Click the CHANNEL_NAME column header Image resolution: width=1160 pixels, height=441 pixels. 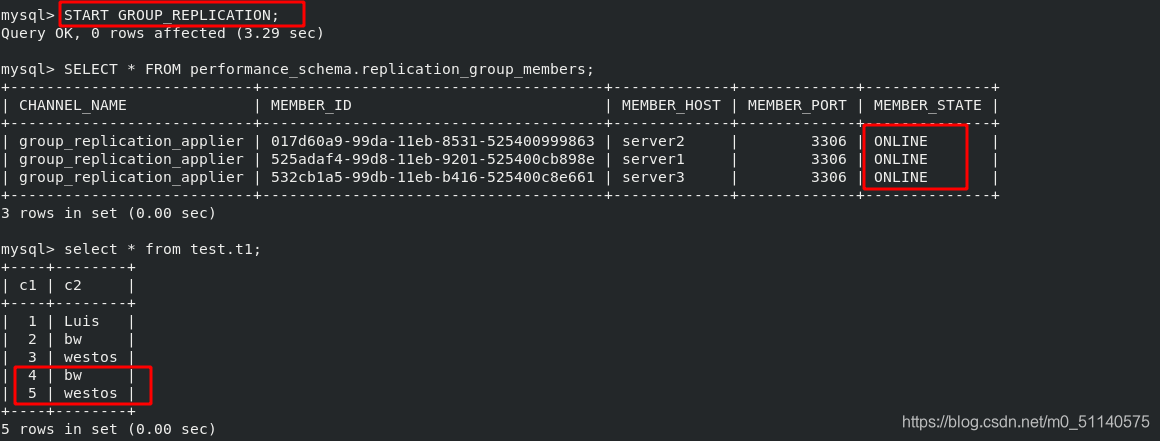[x=72, y=105]
